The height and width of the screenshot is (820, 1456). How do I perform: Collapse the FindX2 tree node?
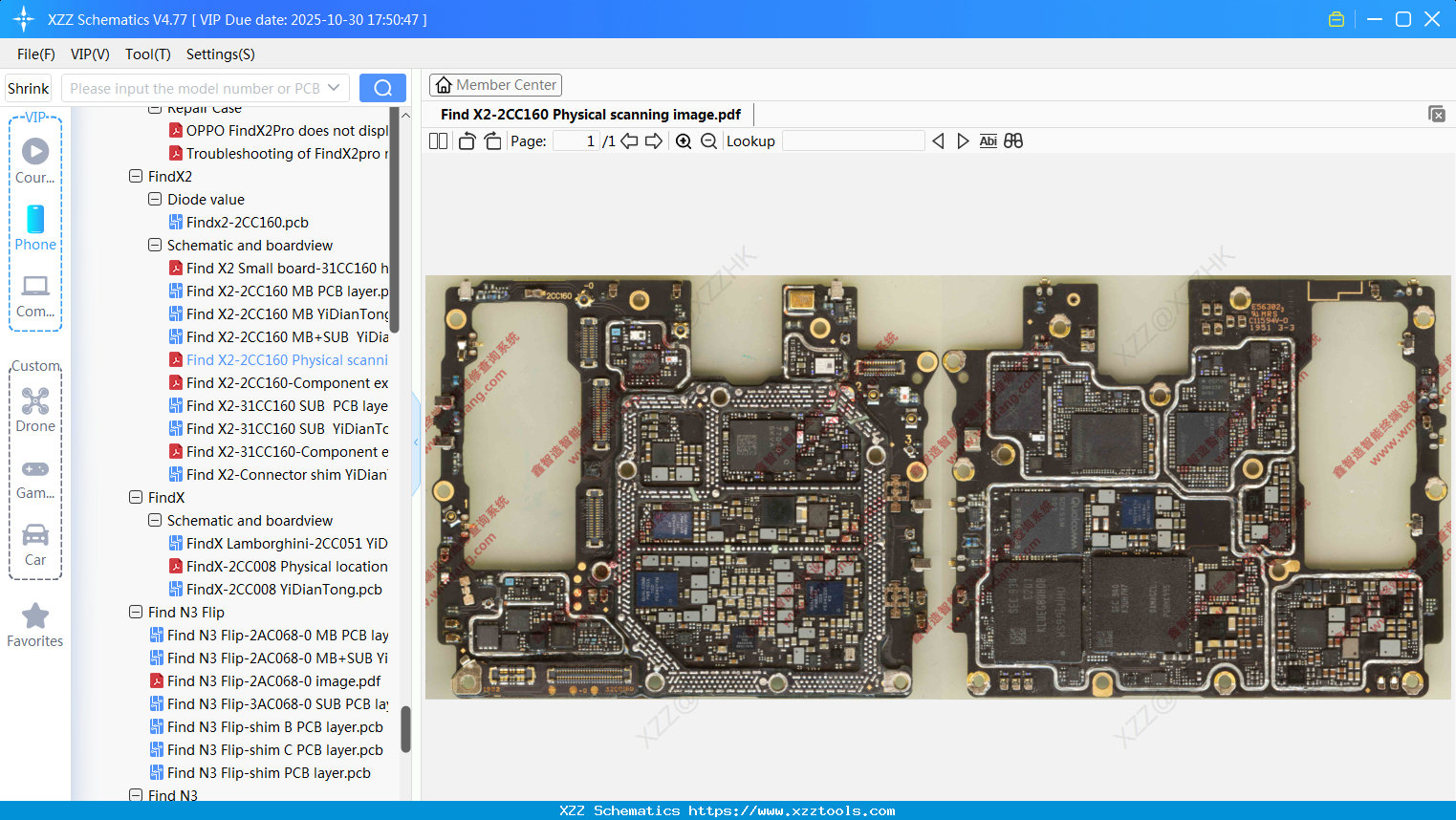(x=136, y=176)
